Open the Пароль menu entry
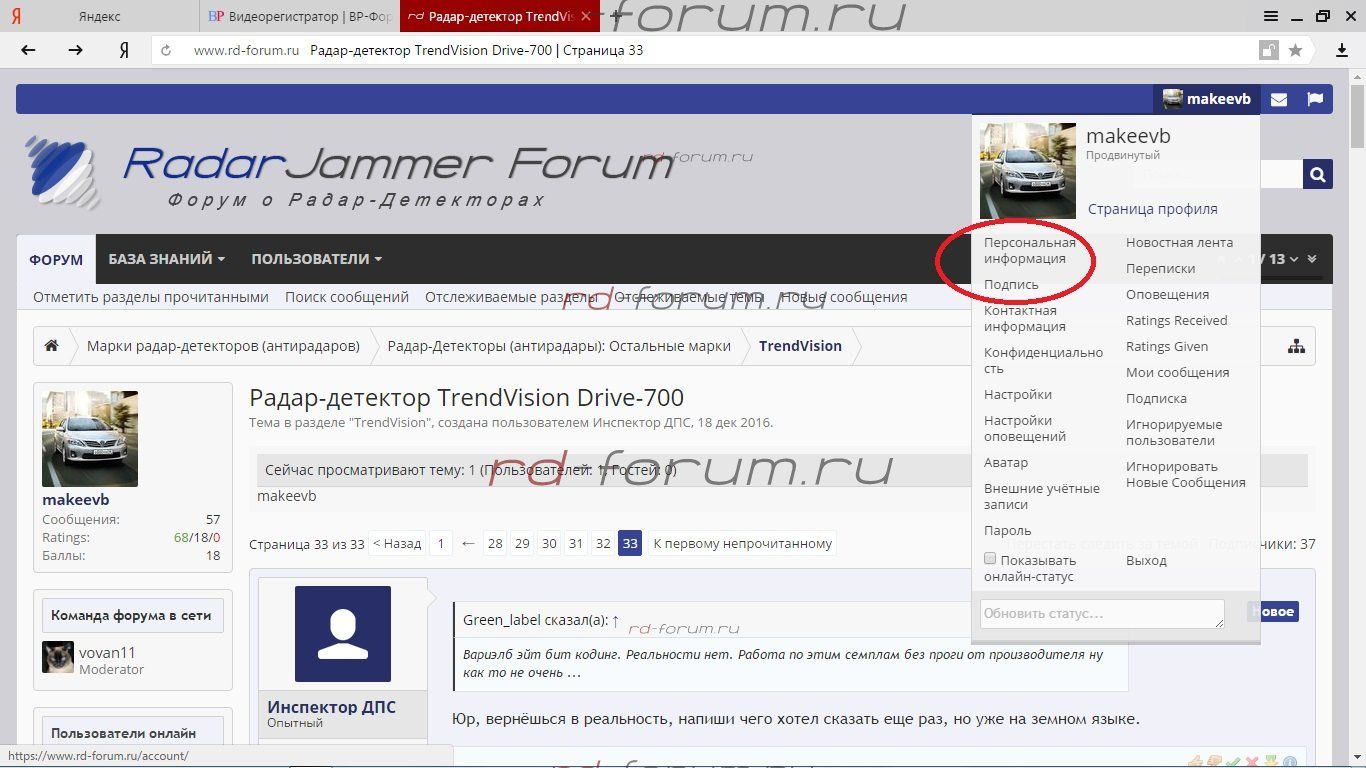 tap(1007, 530)
